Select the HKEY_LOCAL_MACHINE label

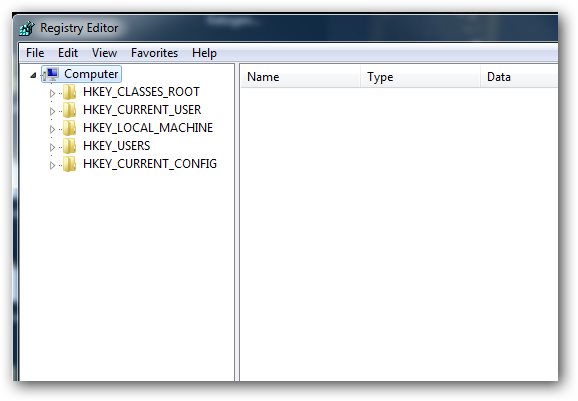[x=148, y=128]
